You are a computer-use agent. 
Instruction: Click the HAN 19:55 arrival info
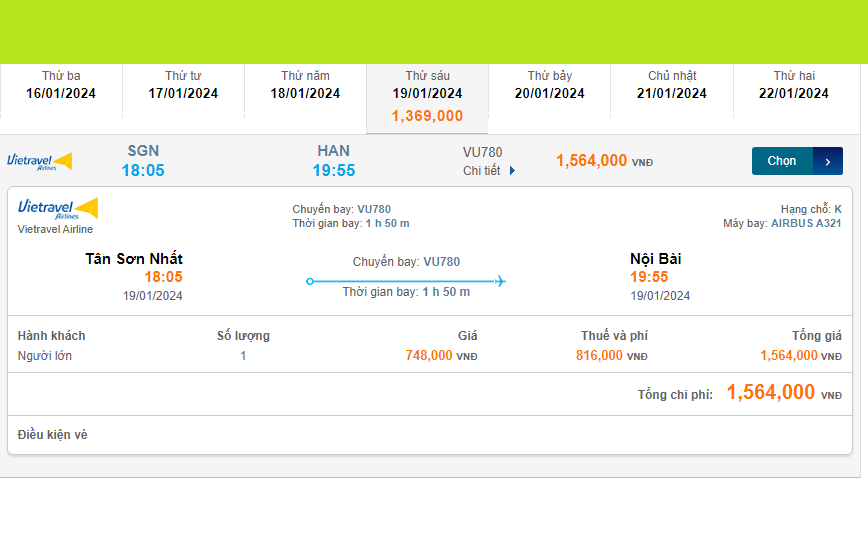click(x=333, y=161)
